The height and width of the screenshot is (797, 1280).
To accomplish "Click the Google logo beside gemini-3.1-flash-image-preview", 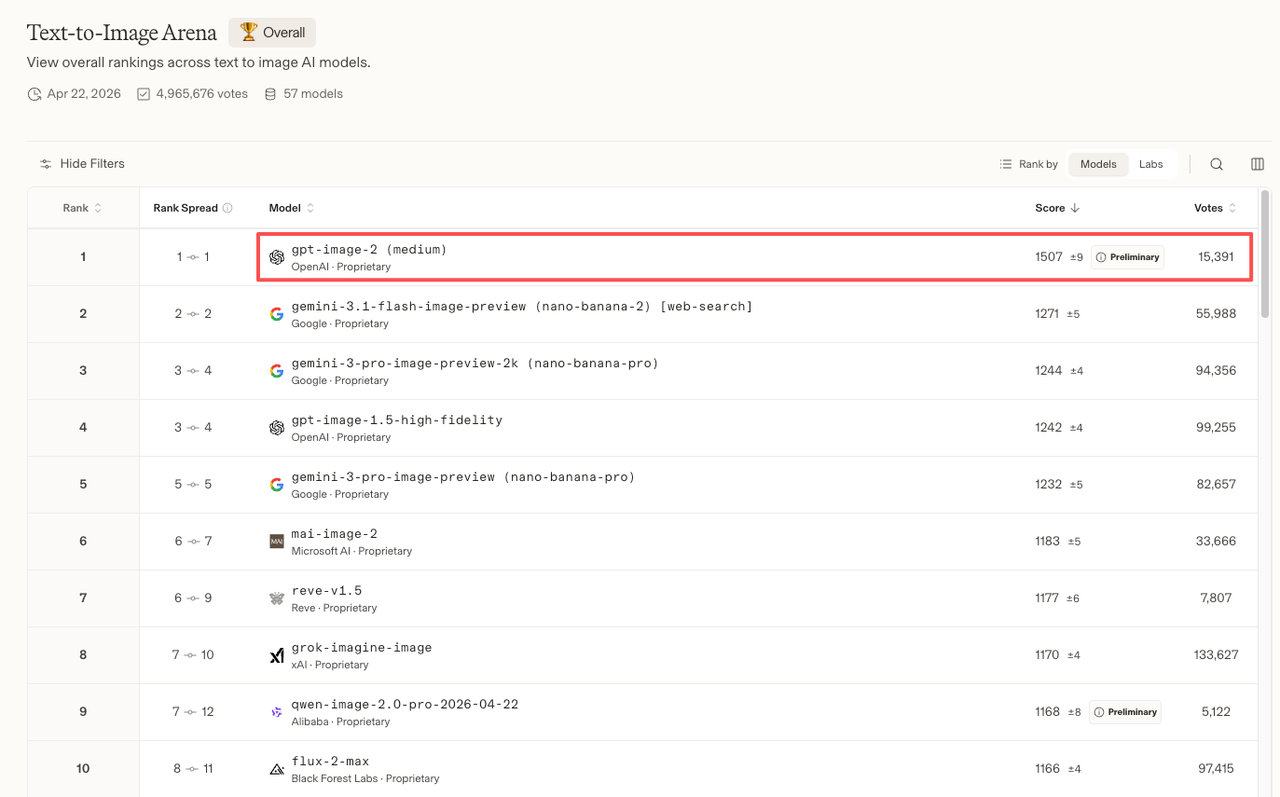I will [277, 314].
